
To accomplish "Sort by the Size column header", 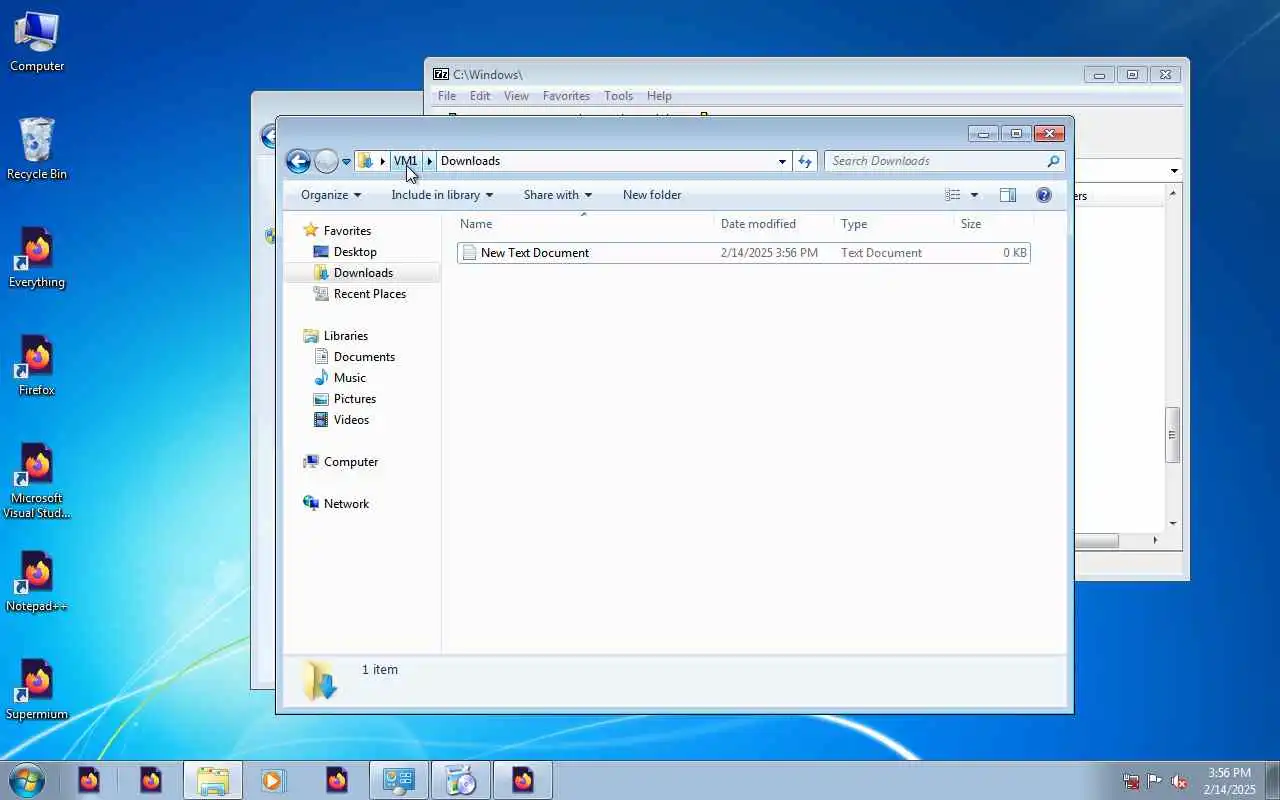I will click(993, 224).
